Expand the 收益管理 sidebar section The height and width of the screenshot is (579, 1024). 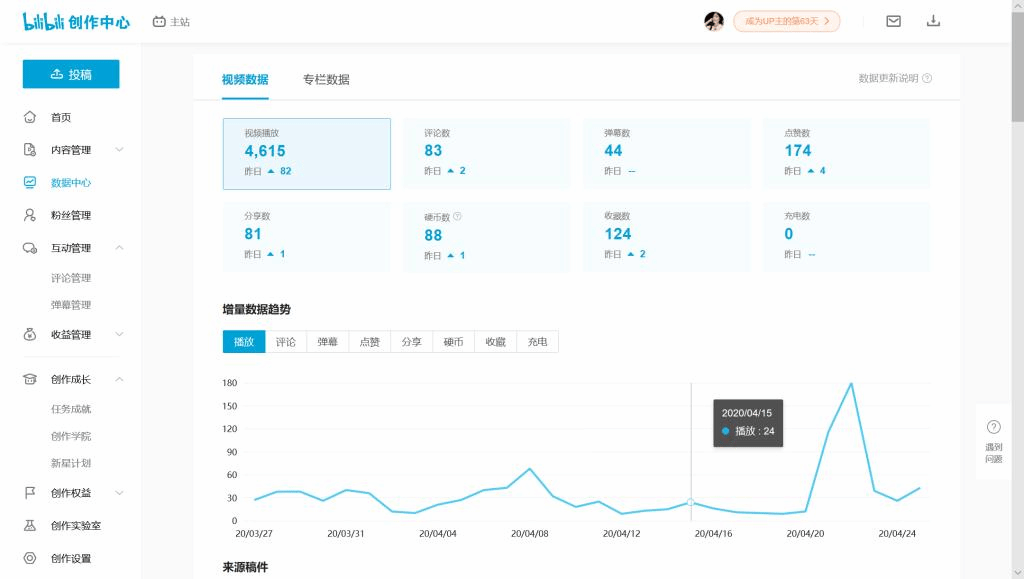tap(119, 335)
